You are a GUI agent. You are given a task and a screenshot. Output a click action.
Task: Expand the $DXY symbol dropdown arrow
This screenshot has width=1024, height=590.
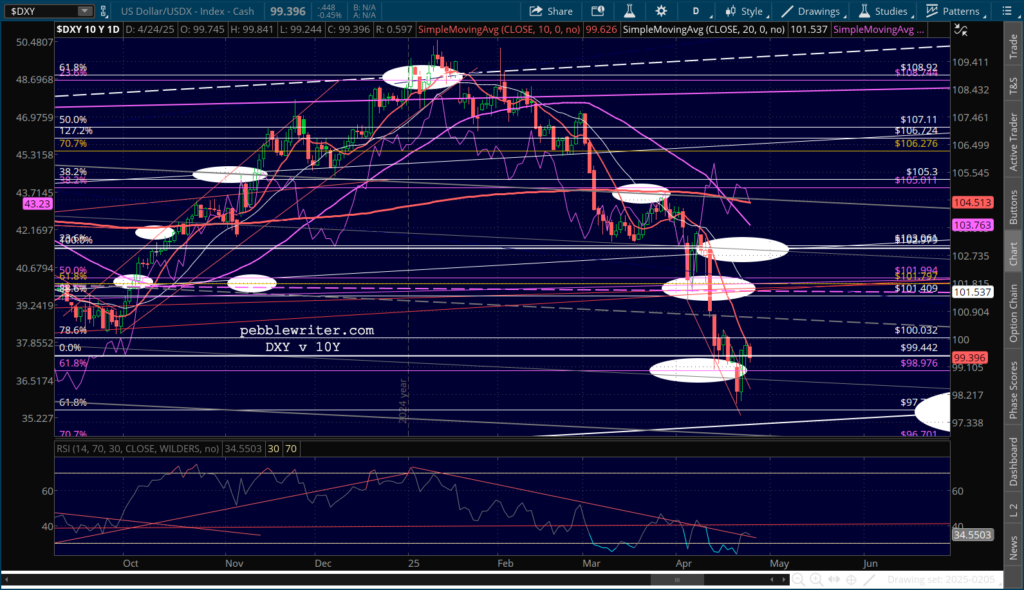pyautogui.click(x=83, y=11)
